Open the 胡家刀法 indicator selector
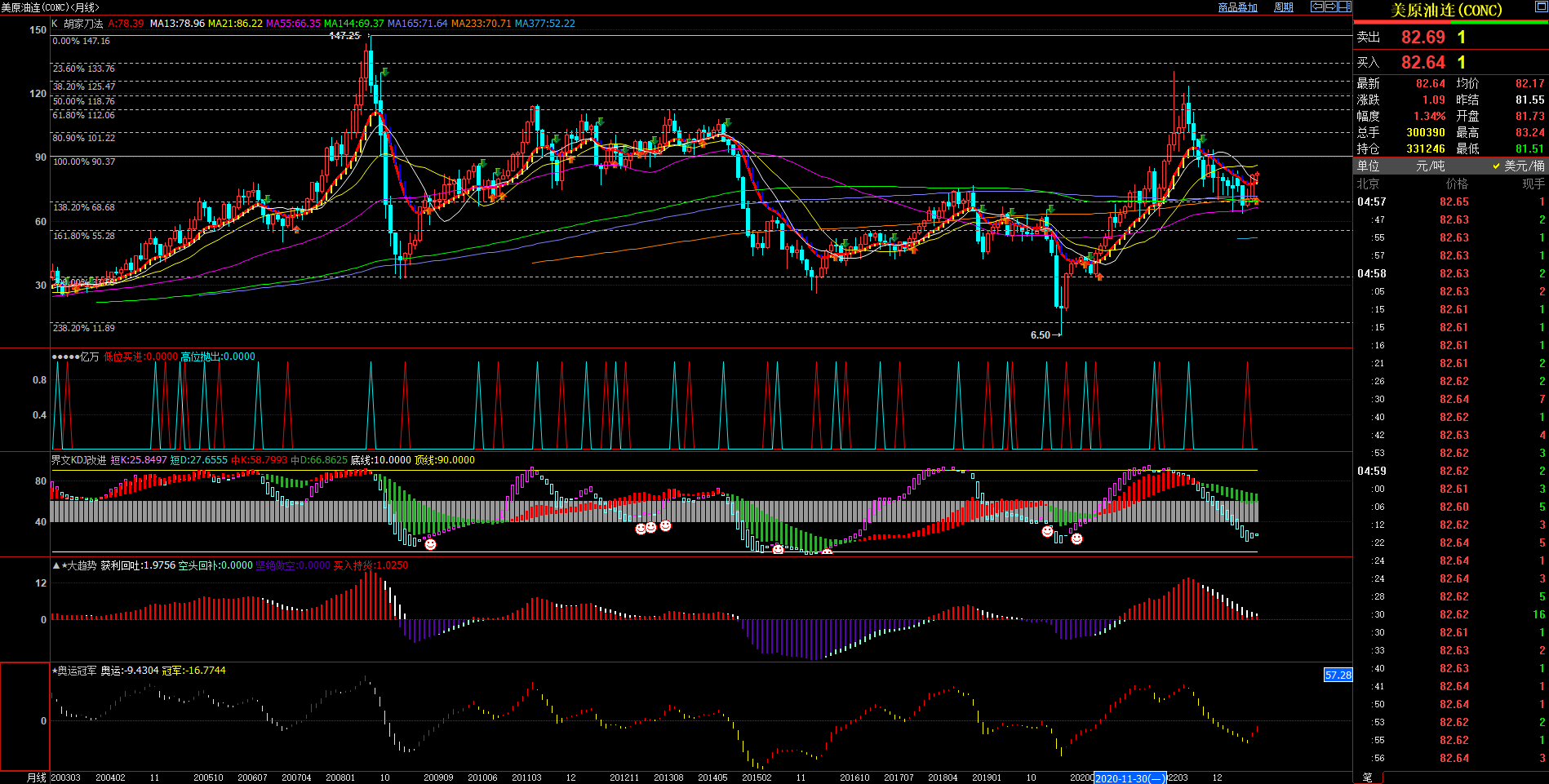Image resolution: width=1549 pixels, height=784 pixels. (x=83, y=24)
